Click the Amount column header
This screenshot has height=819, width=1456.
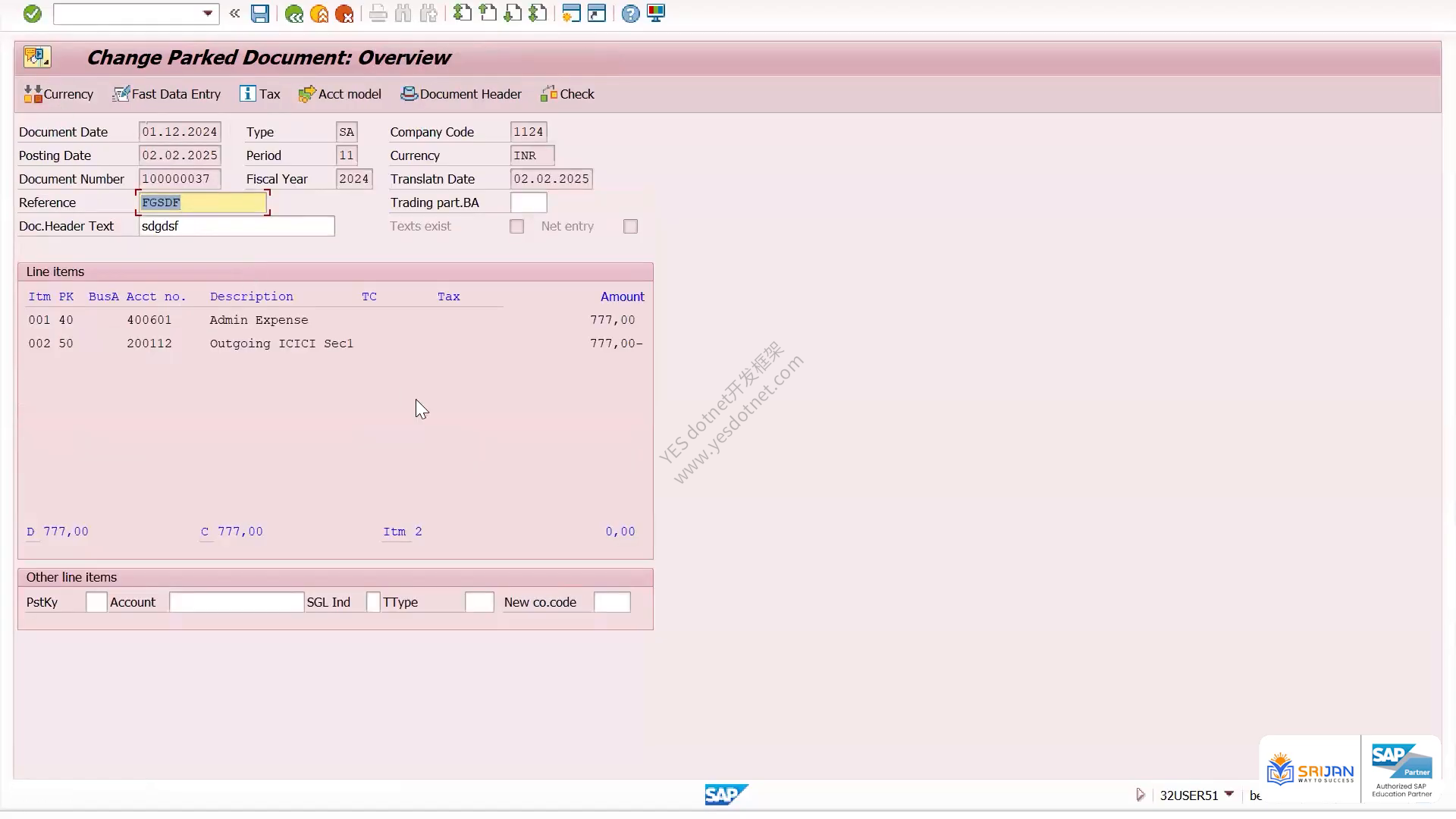(x=623, y=297)
